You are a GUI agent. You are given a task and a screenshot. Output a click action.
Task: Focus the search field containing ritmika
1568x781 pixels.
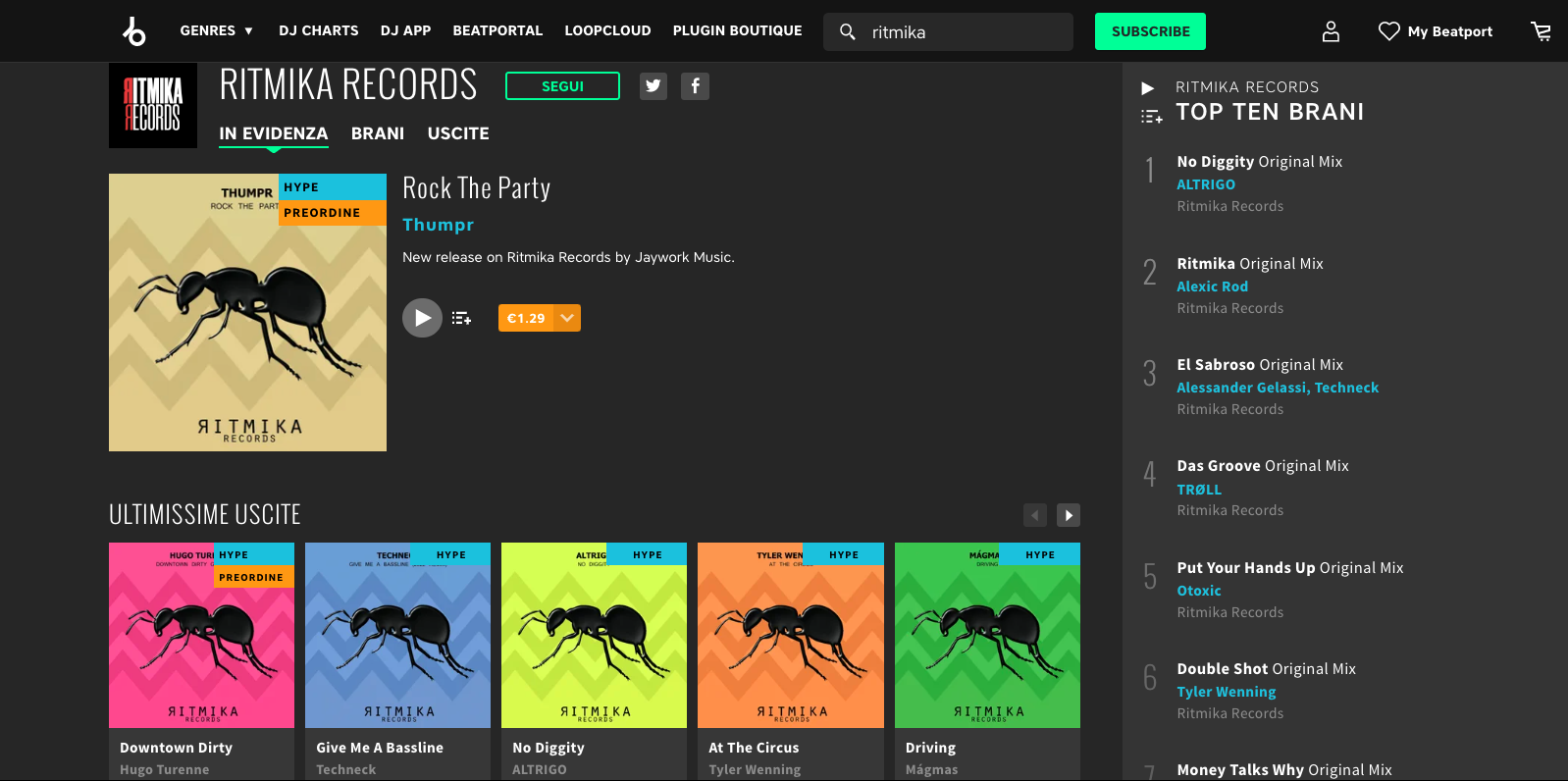(948, 32)
